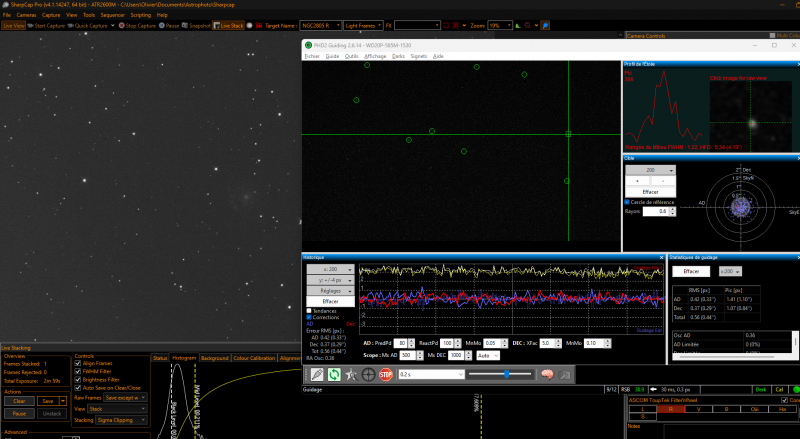Enable the Tendances checkbox
Image resolution: width=800 pixels, height=439 pixels.
point(309,311)
